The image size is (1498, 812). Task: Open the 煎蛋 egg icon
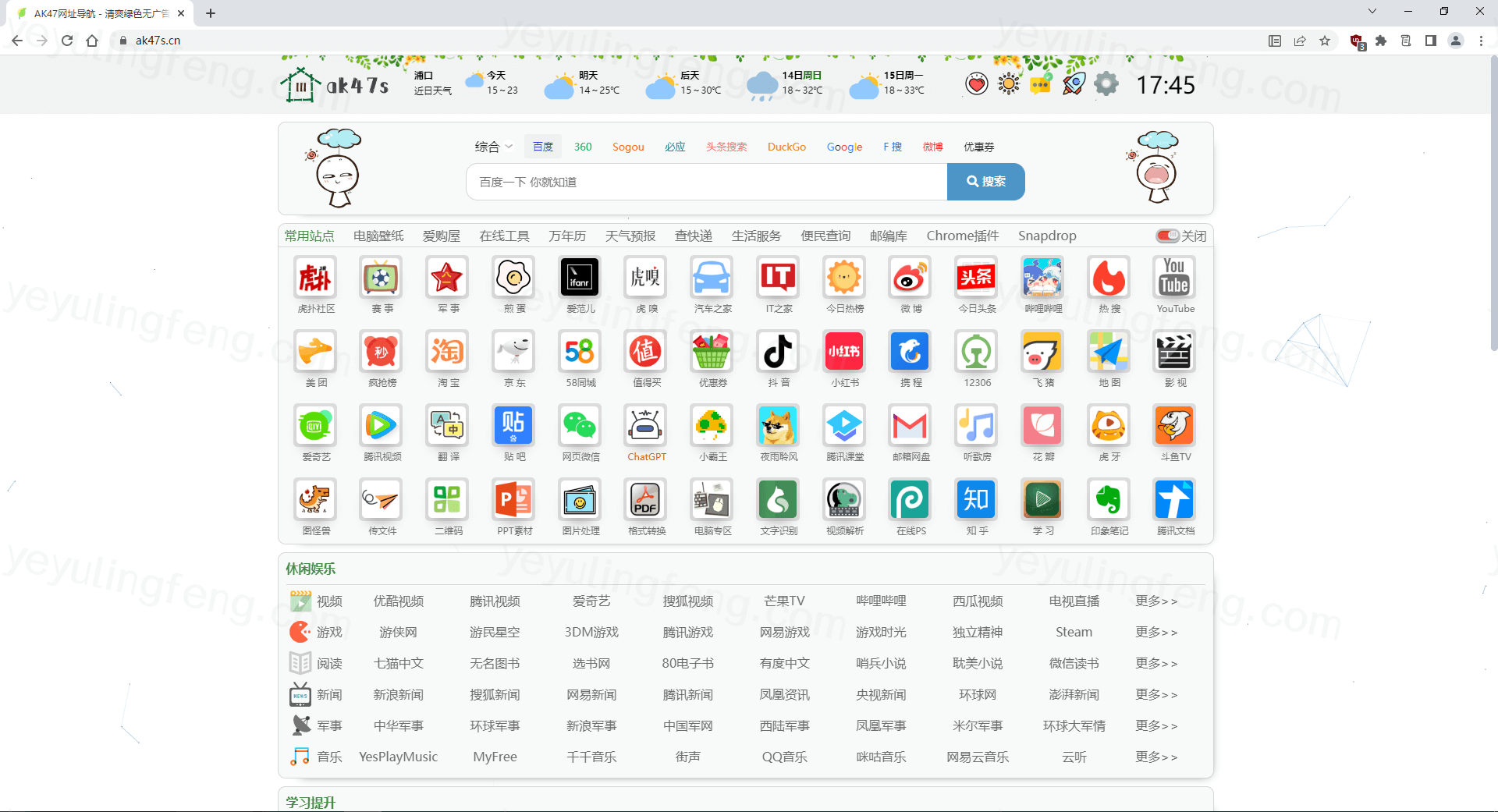click(x=513, y=278)
